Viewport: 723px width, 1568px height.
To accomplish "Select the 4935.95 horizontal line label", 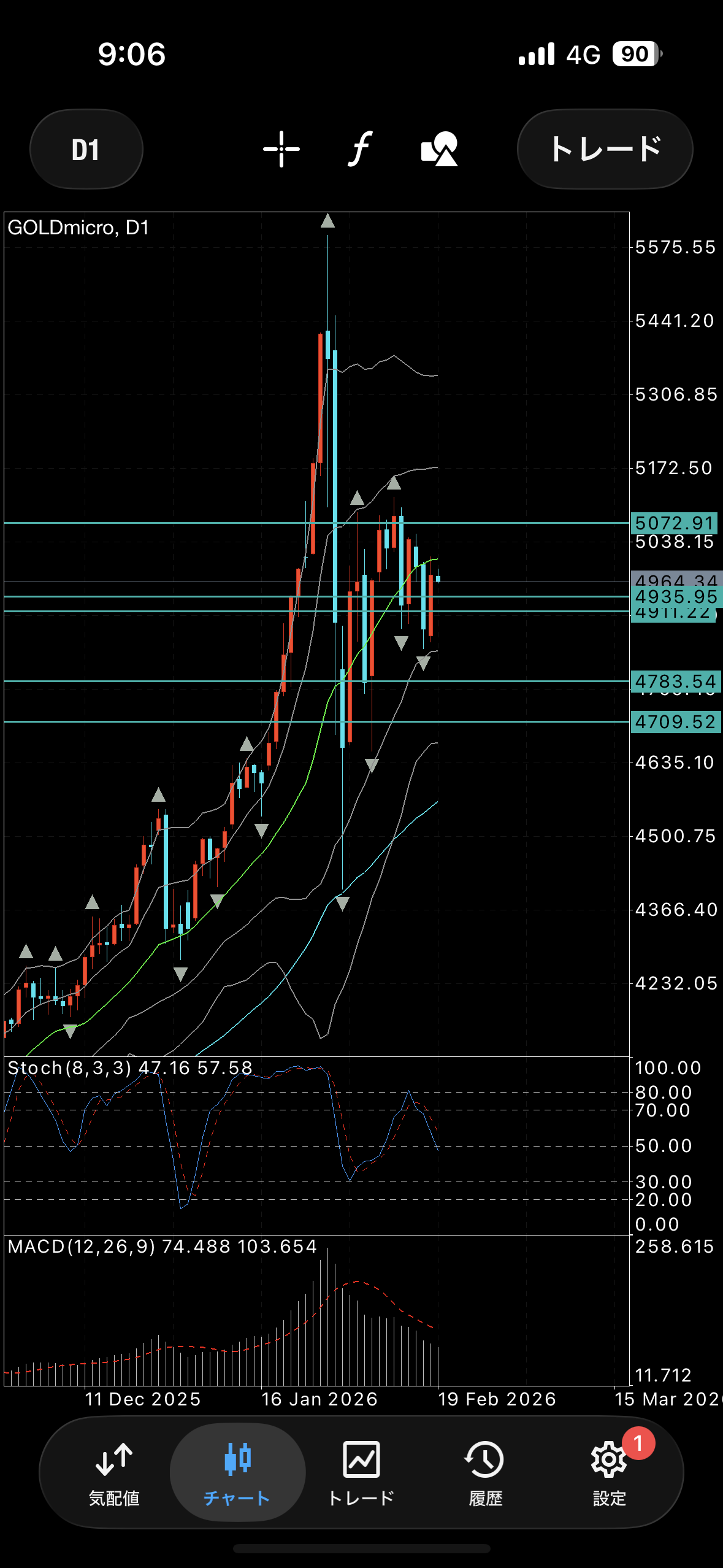I will pos(676,596).
